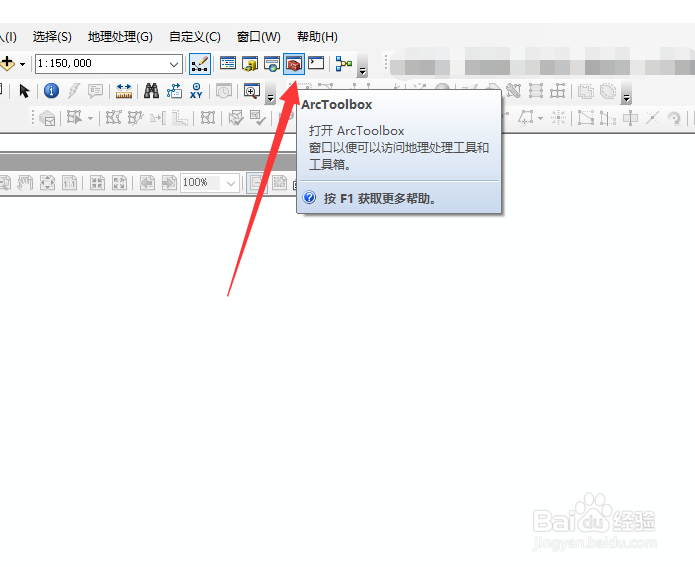Image resolution: width=695 pixels, height=567 pixels.
Task: Open the map scale 1:150,000 dropdown
Action: 174,64
